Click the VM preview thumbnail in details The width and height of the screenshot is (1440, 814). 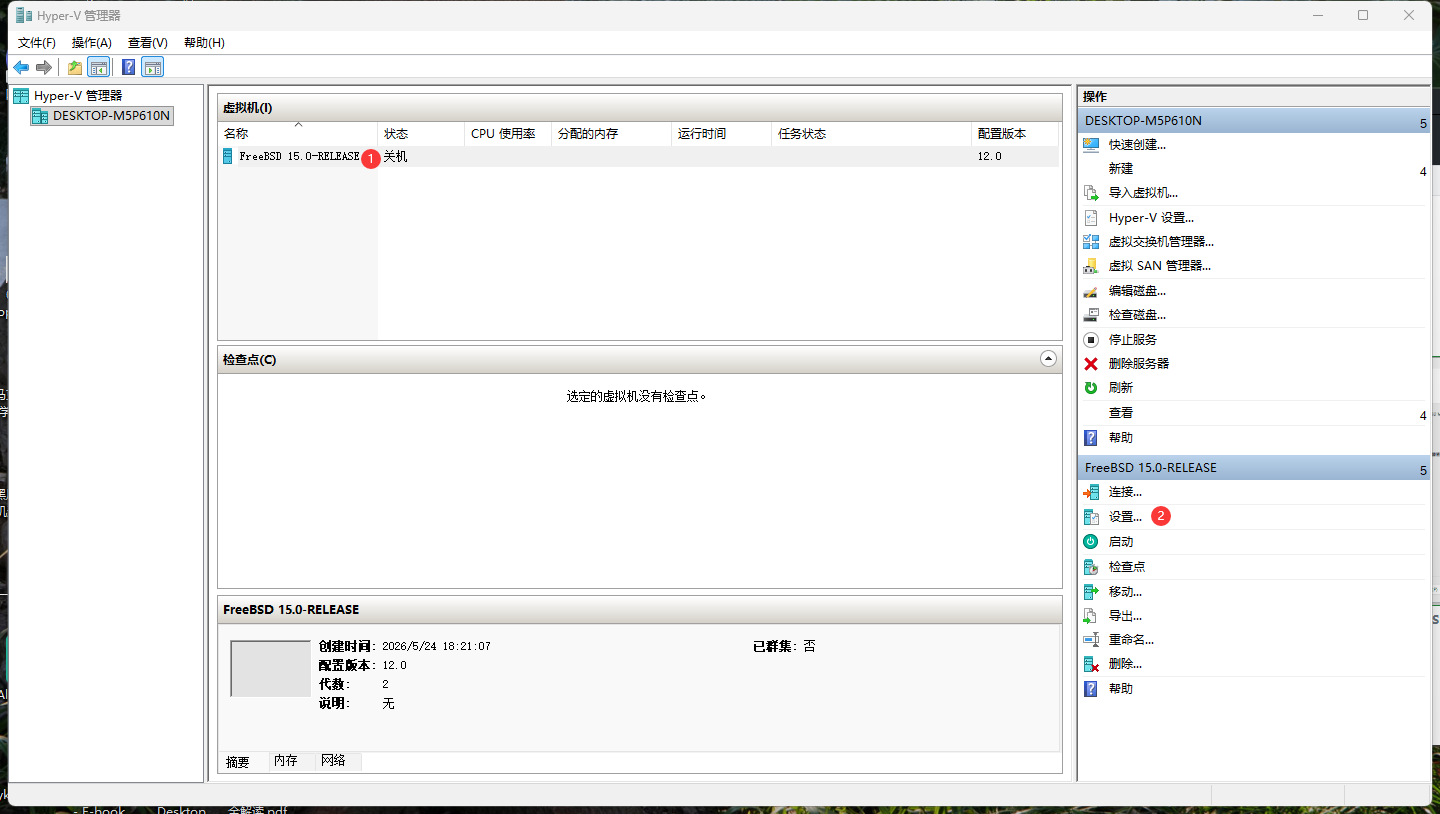(x=270, y=668)
